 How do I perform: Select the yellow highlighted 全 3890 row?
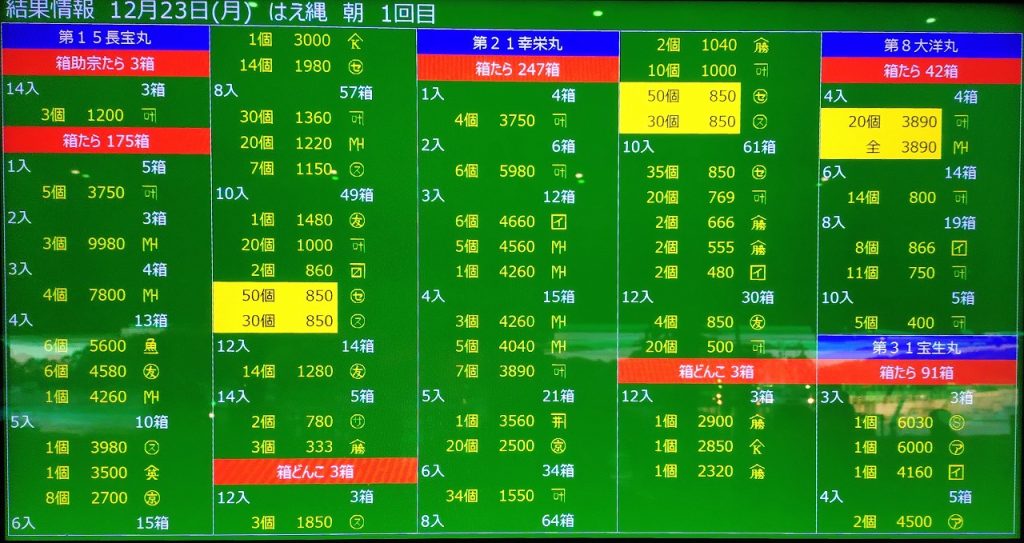(x=881, y=146)
